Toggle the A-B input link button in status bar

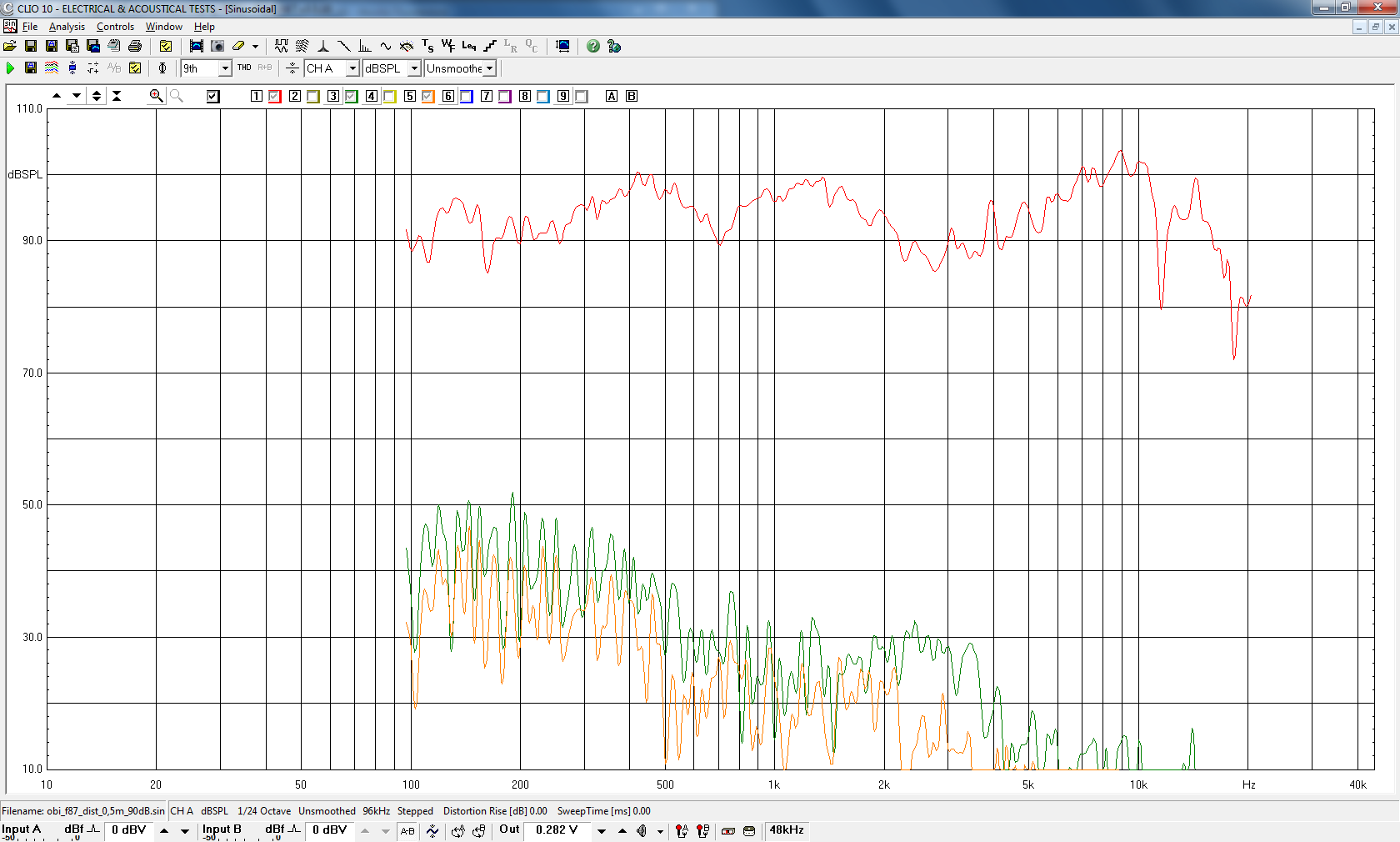(407, 830)
